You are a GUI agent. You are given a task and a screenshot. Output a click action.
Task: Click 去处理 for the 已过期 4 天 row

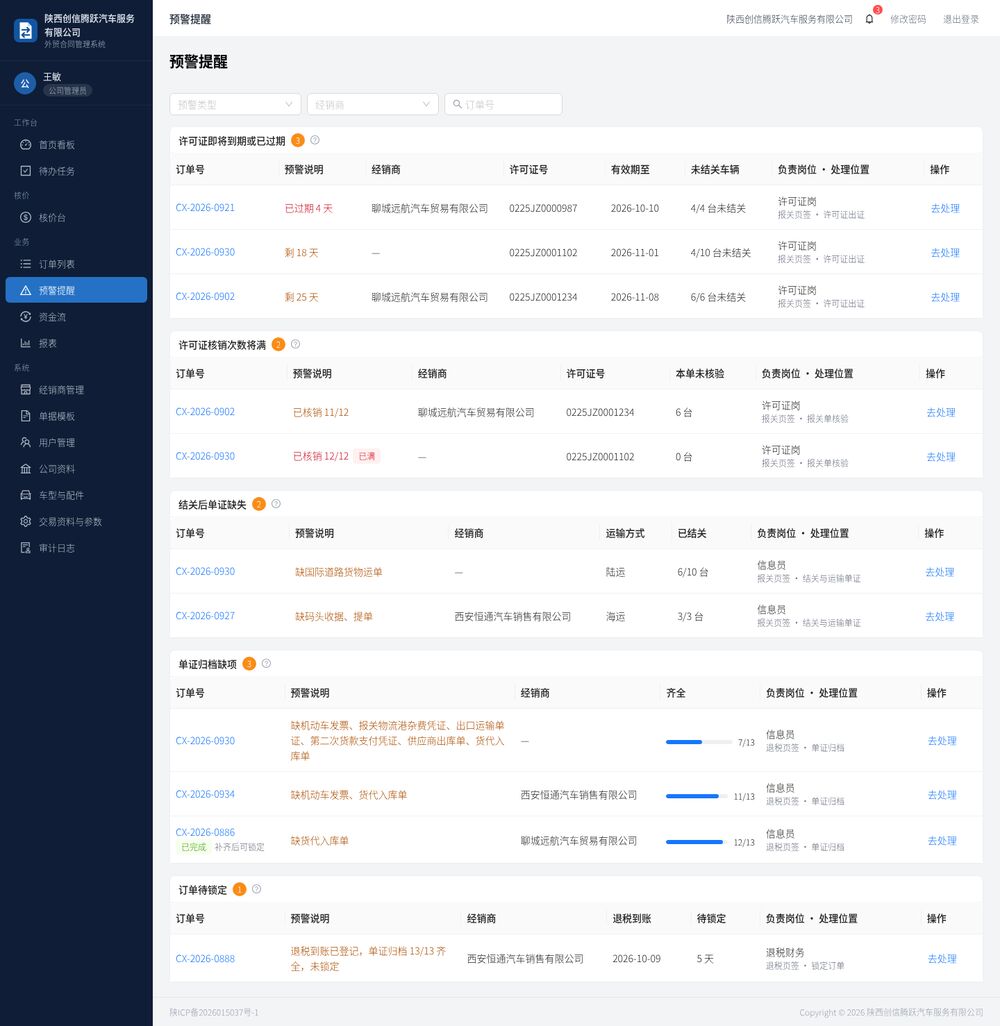[x=945, y=208]
